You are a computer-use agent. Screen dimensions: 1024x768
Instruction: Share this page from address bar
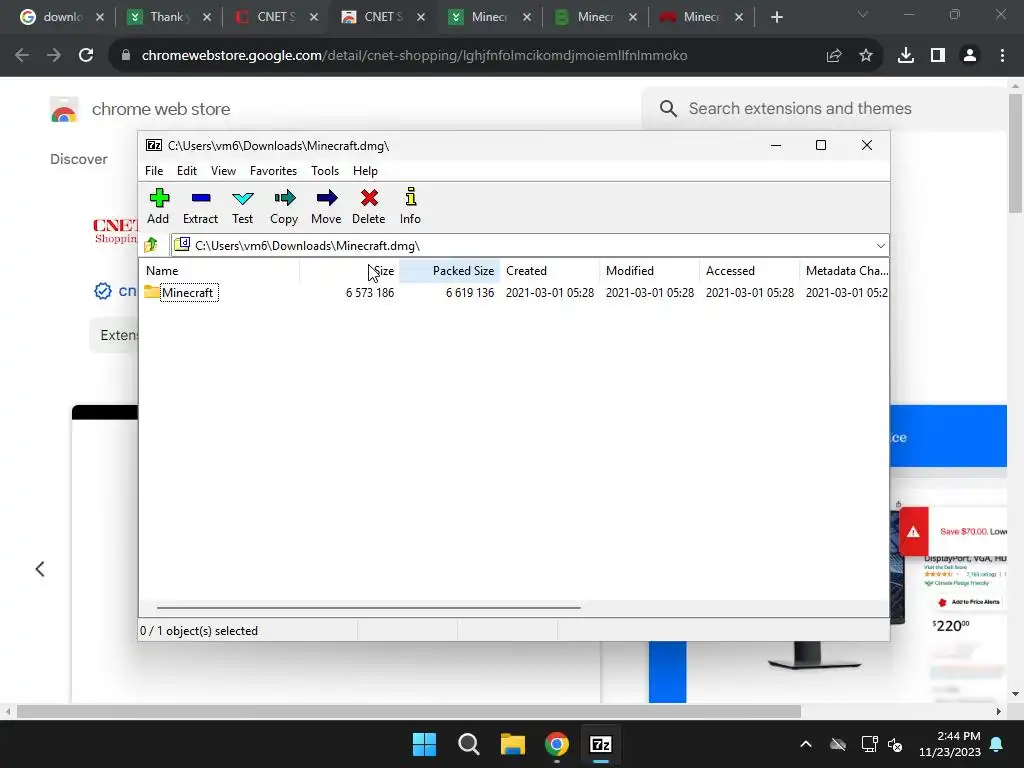tap(834, 56)
